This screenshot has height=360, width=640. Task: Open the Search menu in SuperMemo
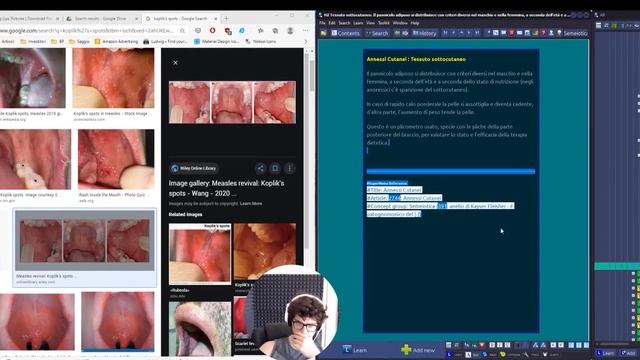(x=344, y=23)
